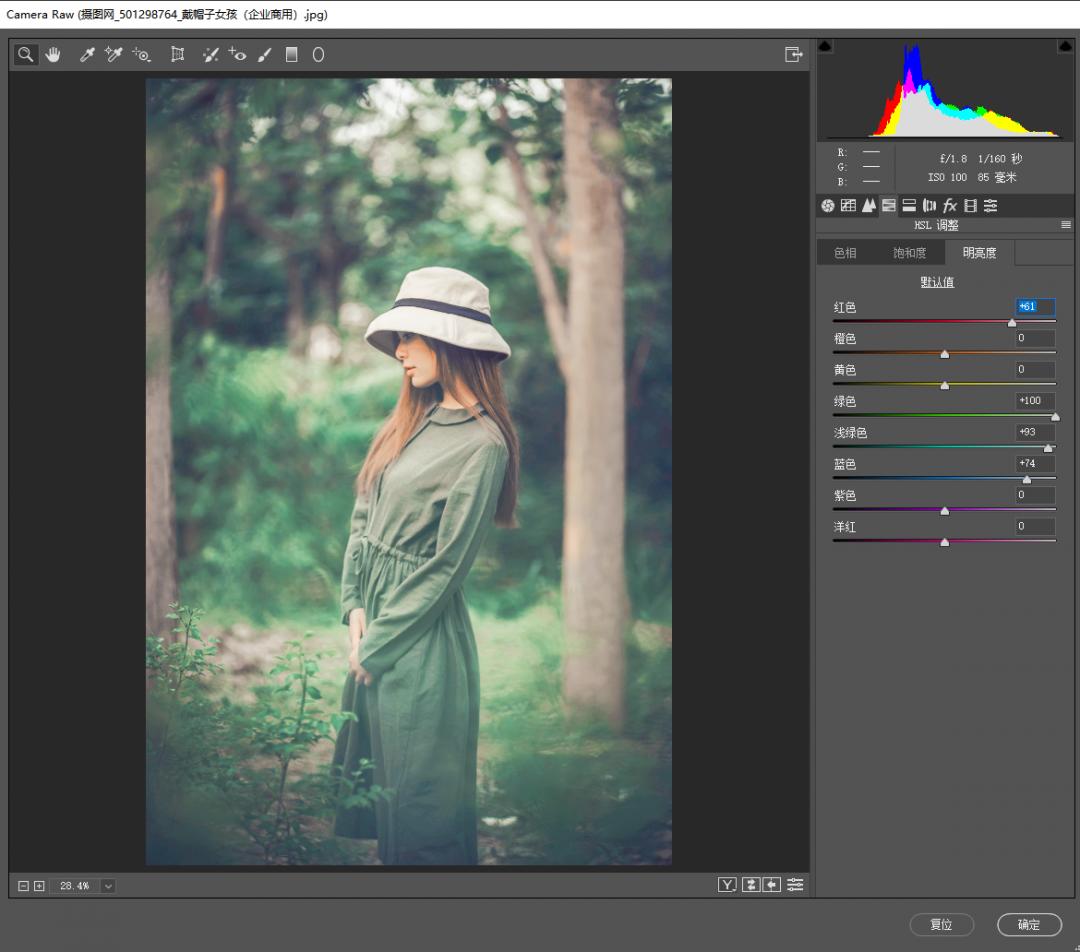This screenshot has width=1080, height=952.
Task: Pick the Adjustment Brush tool
Action: (x=264, y=55)
